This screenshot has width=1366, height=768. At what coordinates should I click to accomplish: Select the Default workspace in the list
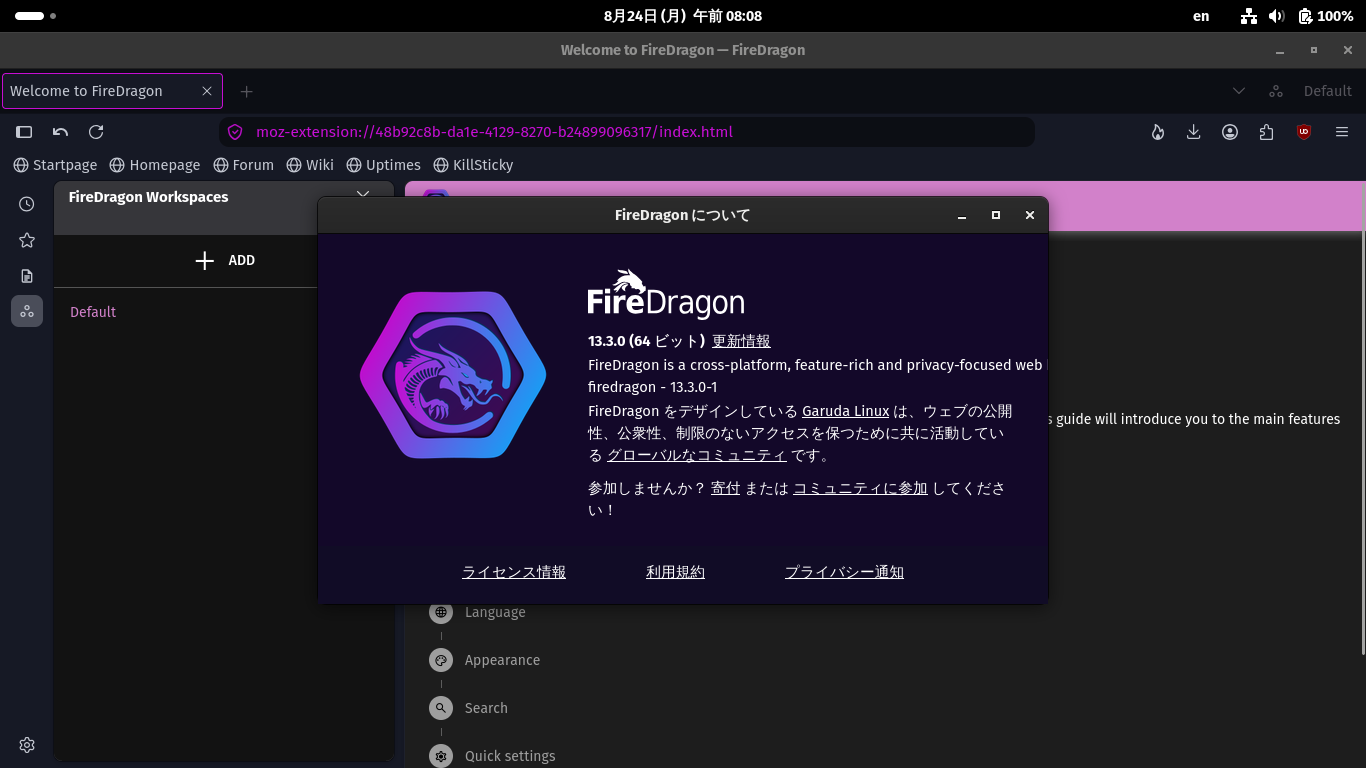(x=93, y=312)
